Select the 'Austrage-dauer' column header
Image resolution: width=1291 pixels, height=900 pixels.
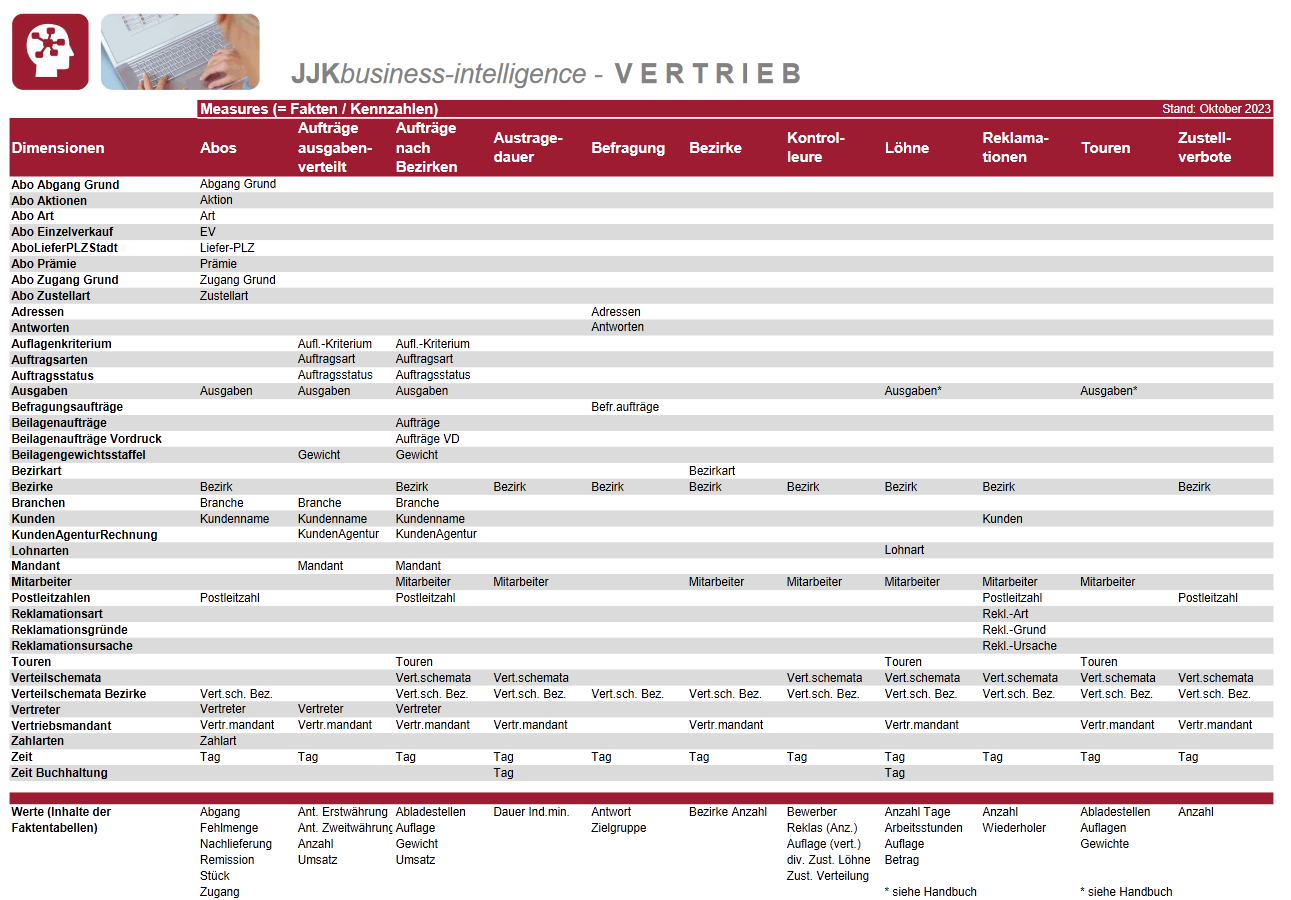[x=529, y=148]
